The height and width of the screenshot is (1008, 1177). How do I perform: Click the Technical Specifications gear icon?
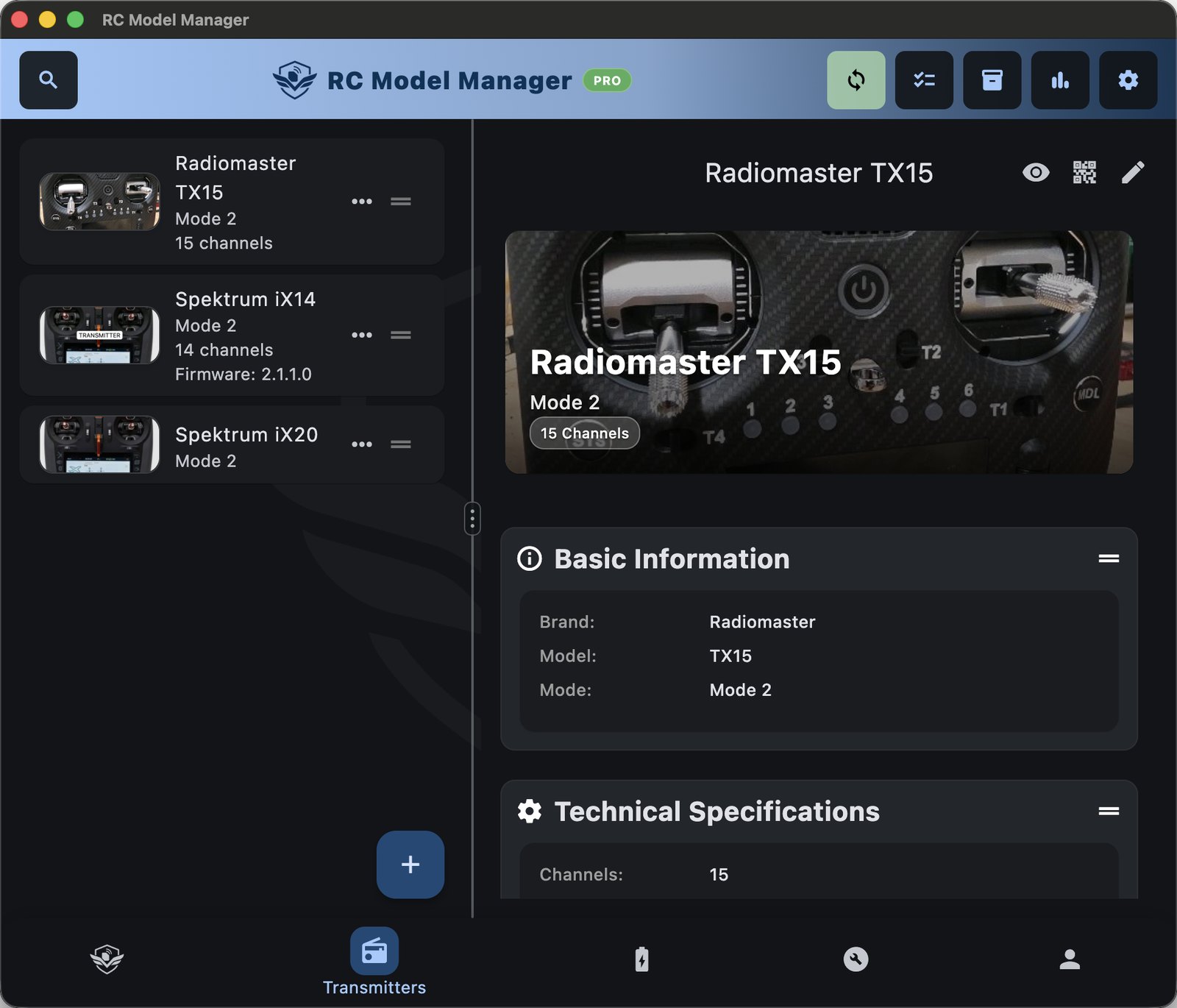(x=530, y=812)
